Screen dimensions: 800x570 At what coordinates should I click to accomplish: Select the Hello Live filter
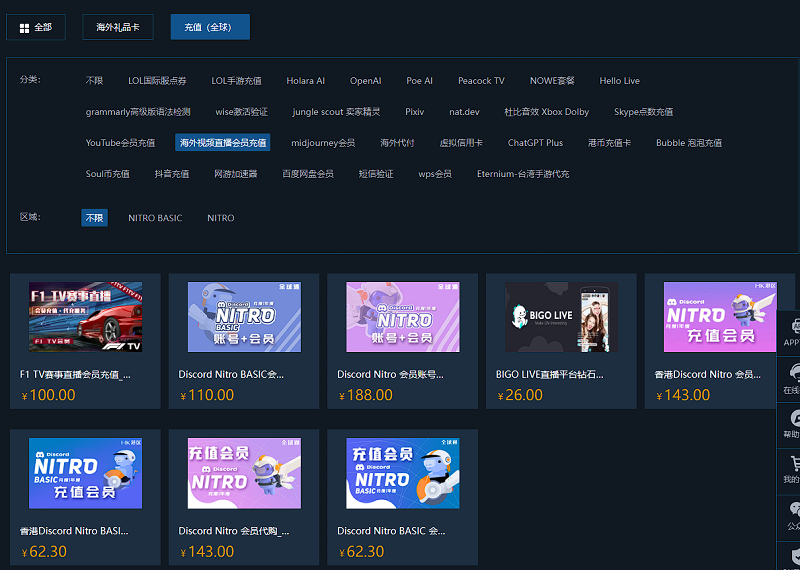coord(619,81)
